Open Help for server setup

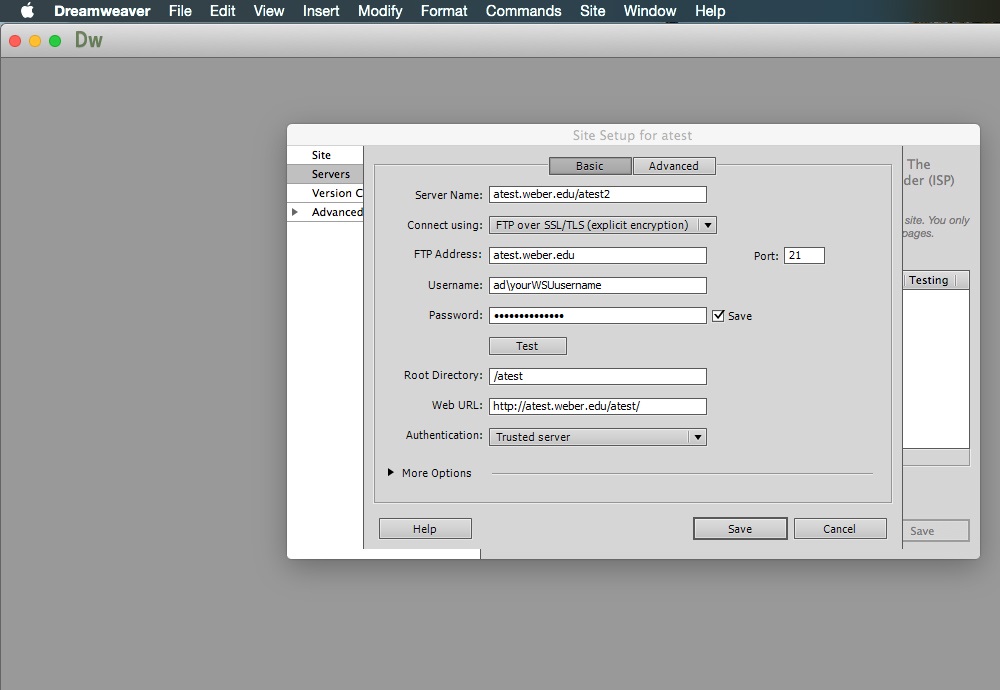pyautogui.click(x=425, y=529)
